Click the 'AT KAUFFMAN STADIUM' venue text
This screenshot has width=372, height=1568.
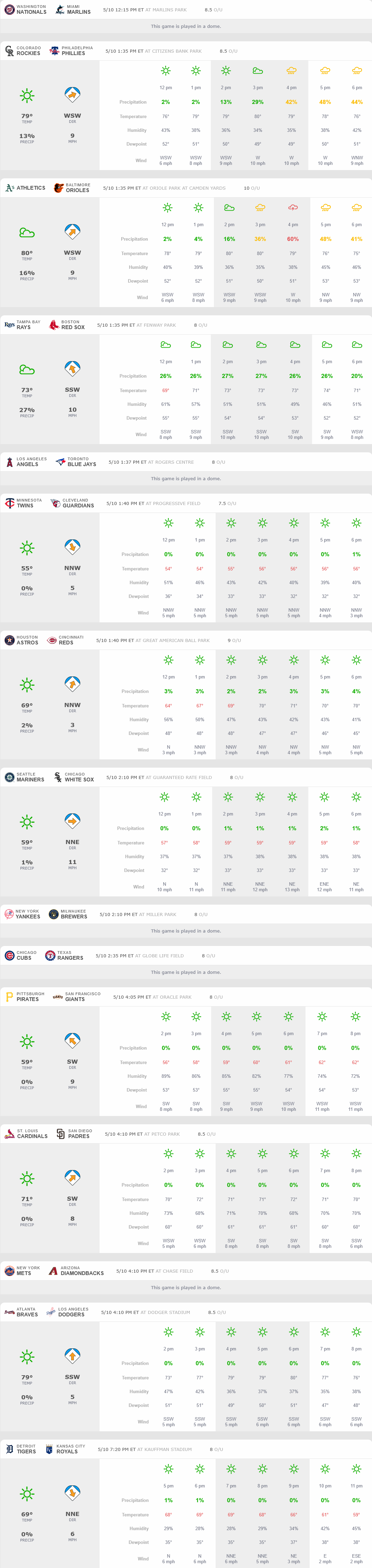[164, 1449]
